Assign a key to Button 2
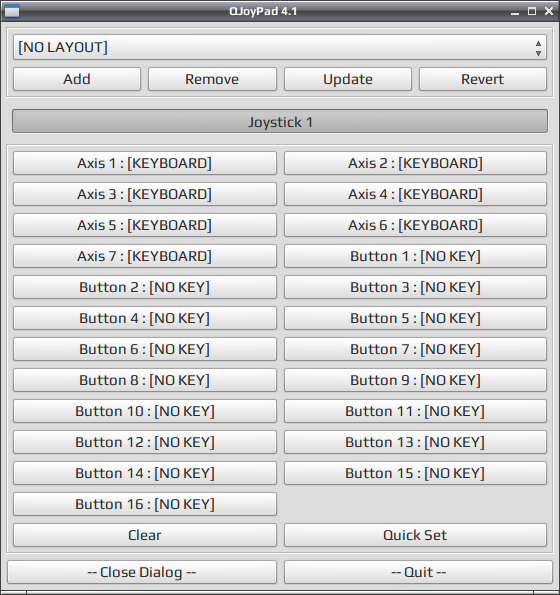The width and height of the screenshot is (560, 595). (x=145, y=287)
